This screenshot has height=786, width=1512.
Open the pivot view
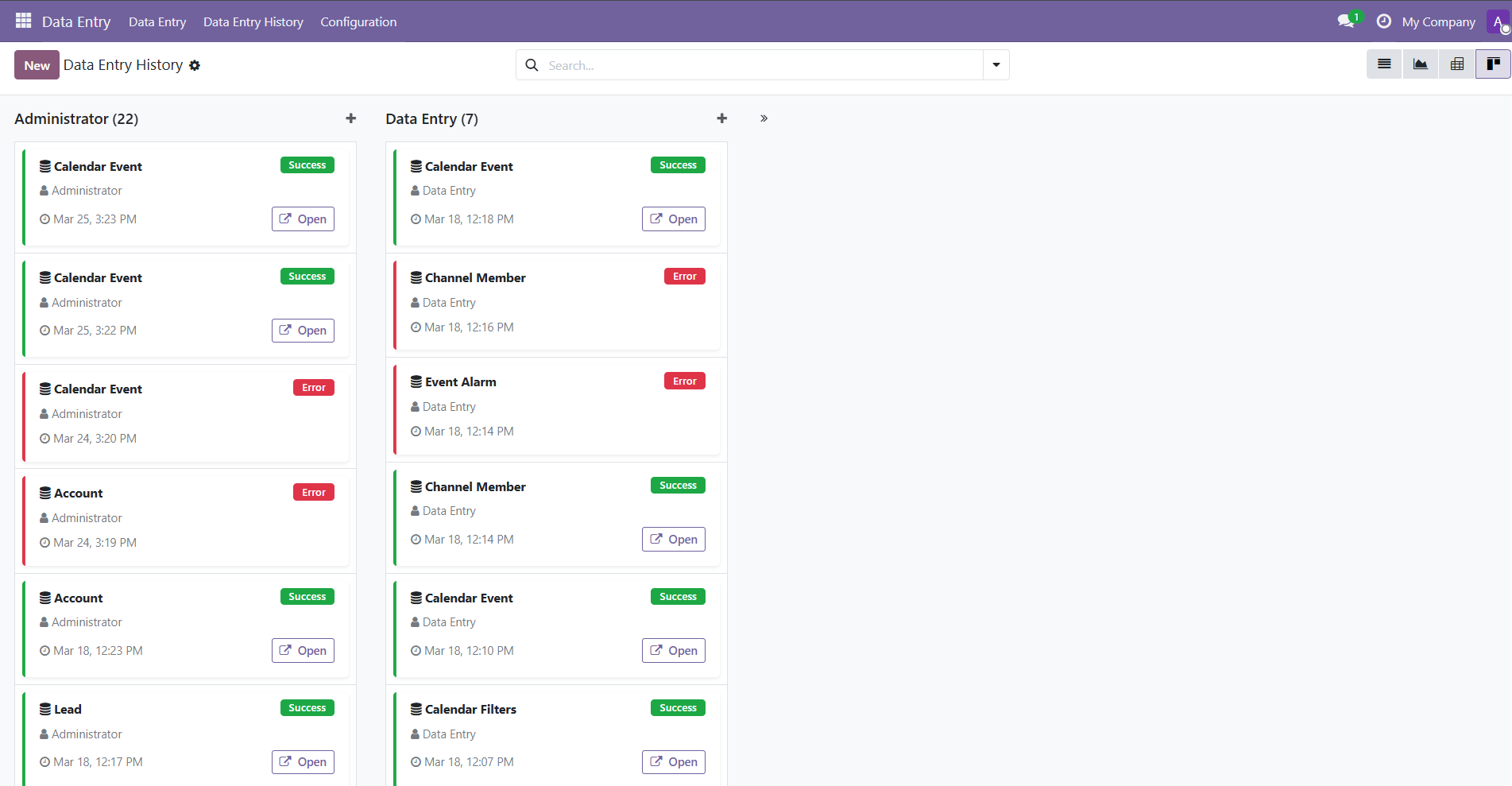pyautogui.click(x=1457, y=64)
